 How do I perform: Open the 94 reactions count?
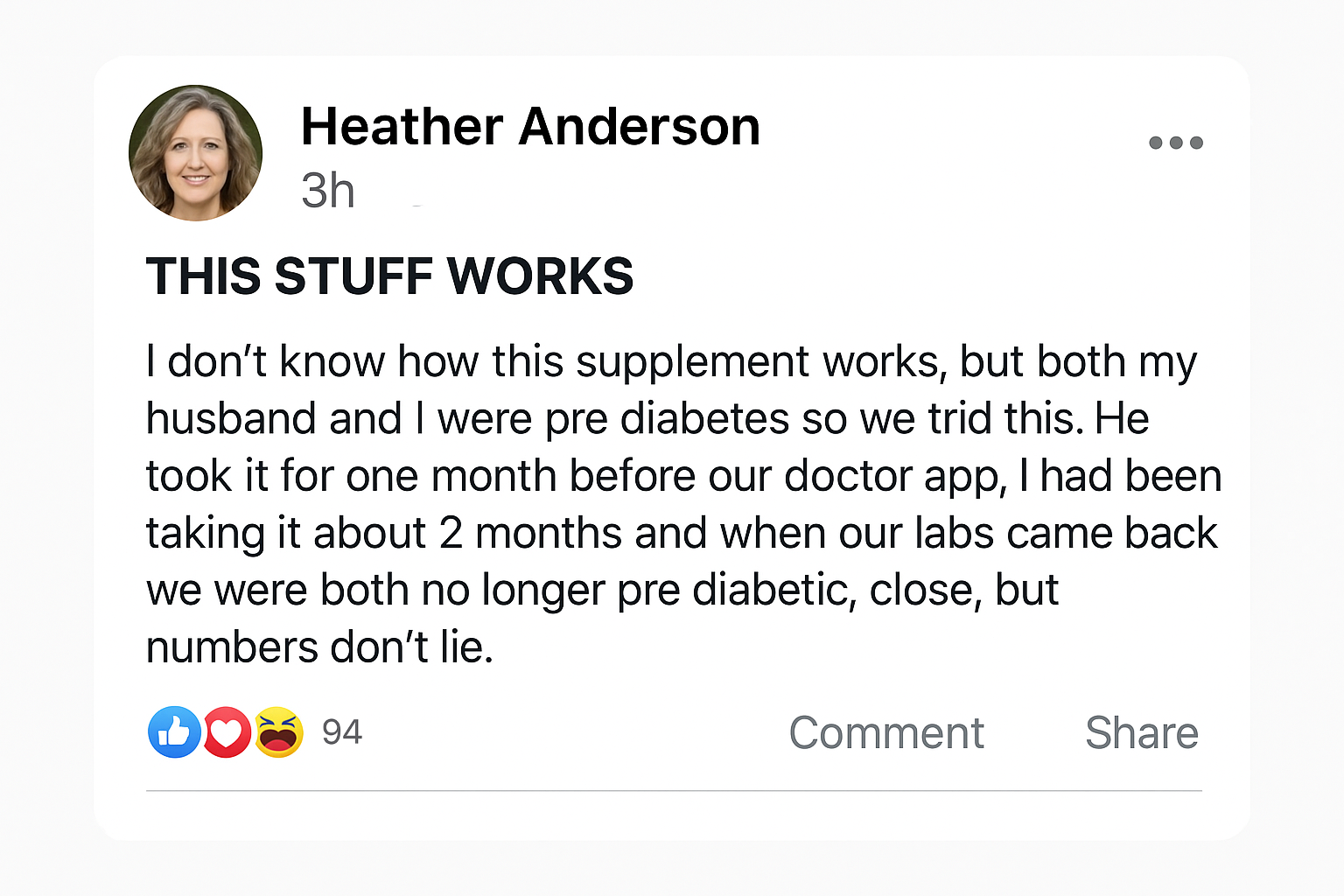click(x=342, y=732)
